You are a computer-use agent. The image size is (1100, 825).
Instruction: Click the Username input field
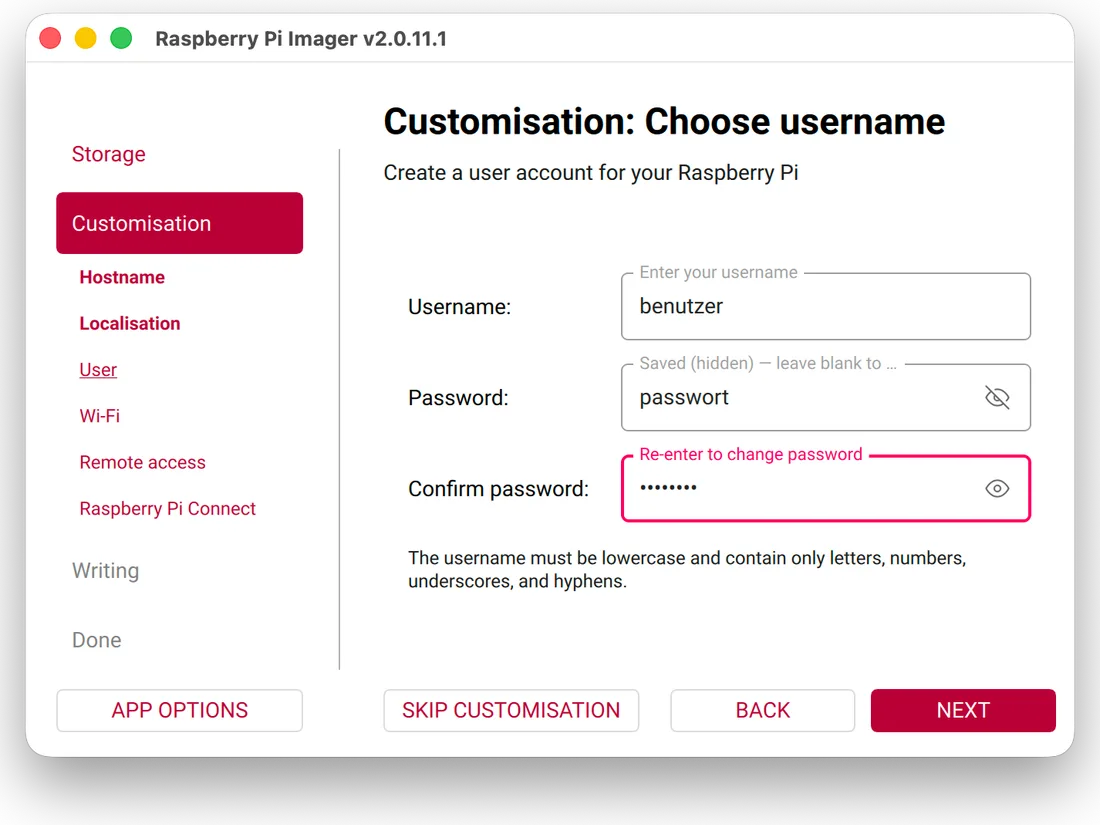(x=826, y=307)
